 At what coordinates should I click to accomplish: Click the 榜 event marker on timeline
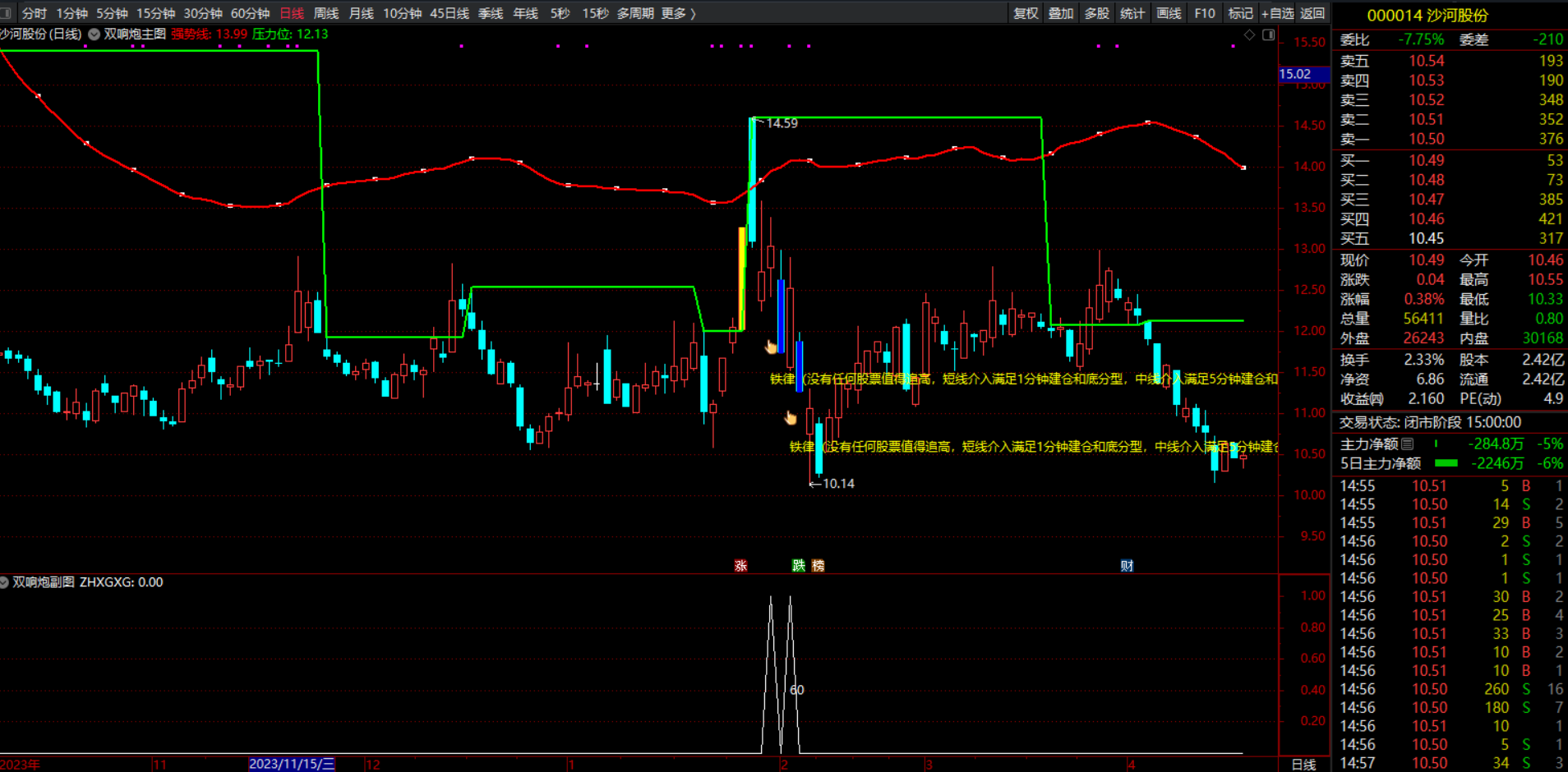pos(818,566)
